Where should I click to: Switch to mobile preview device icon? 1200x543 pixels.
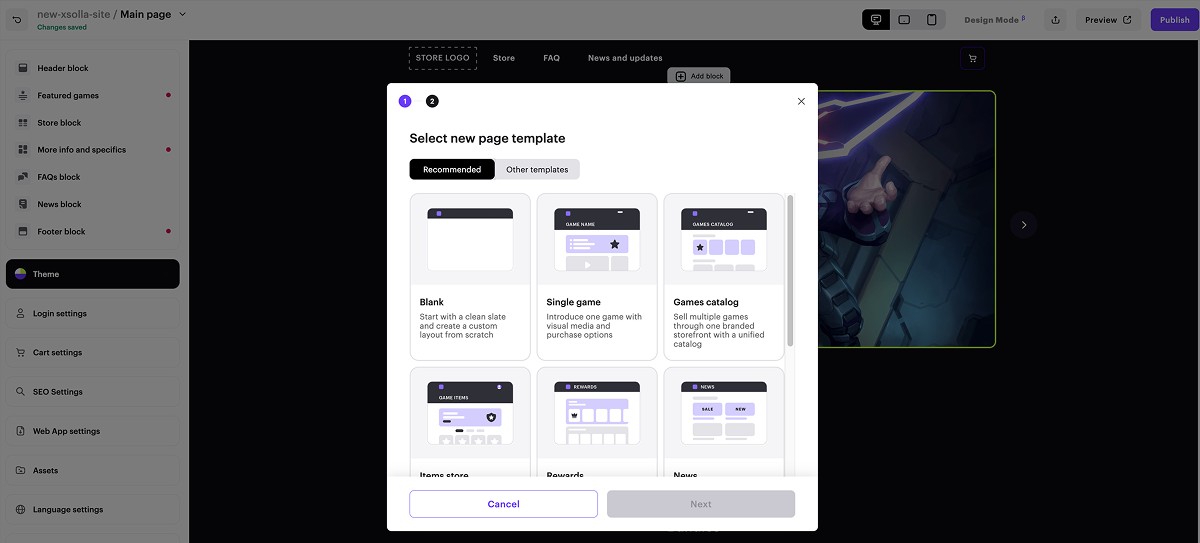click(x=932, y=20)
